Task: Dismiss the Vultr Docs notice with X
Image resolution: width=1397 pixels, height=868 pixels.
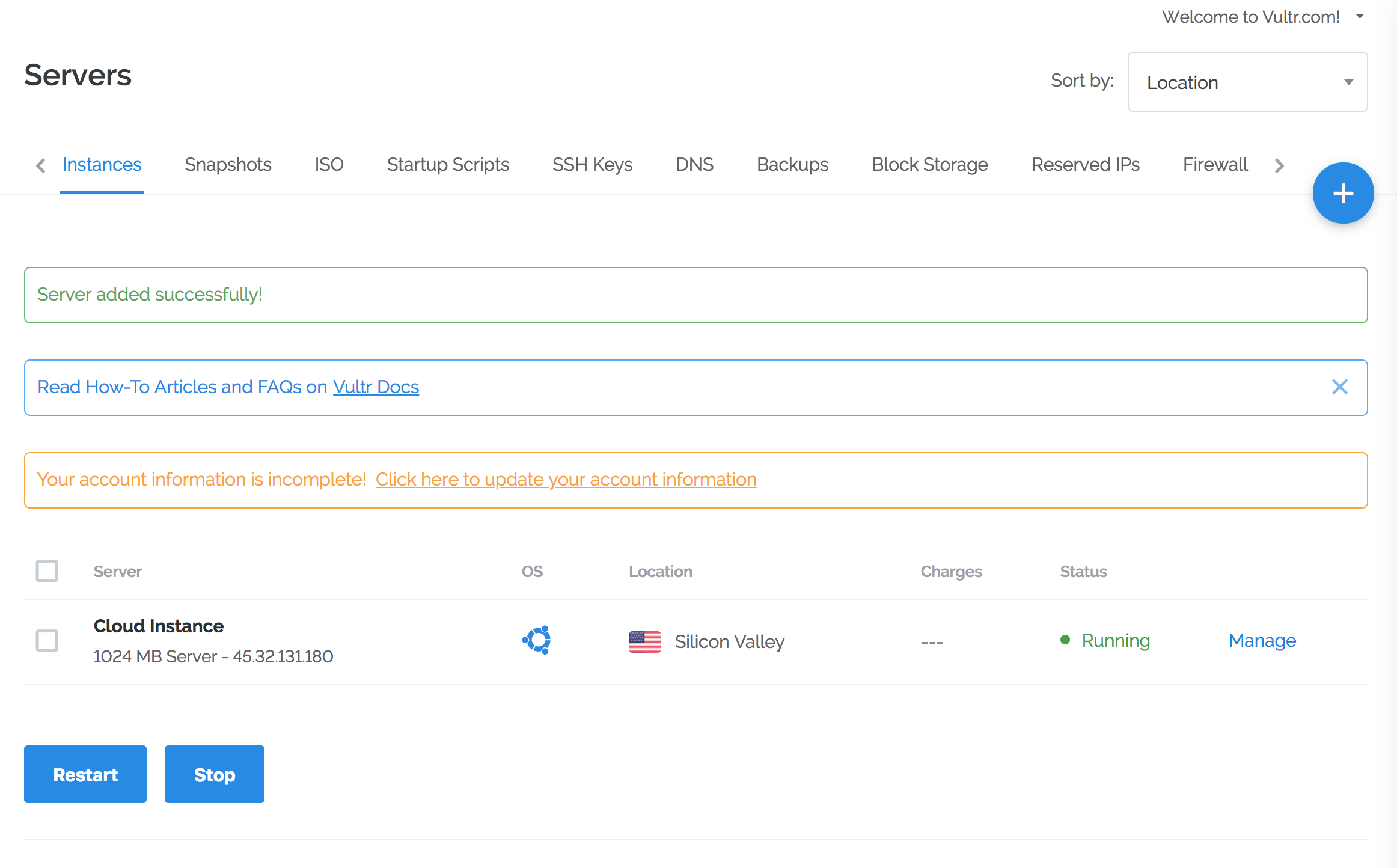Action: pos(1340,387)
